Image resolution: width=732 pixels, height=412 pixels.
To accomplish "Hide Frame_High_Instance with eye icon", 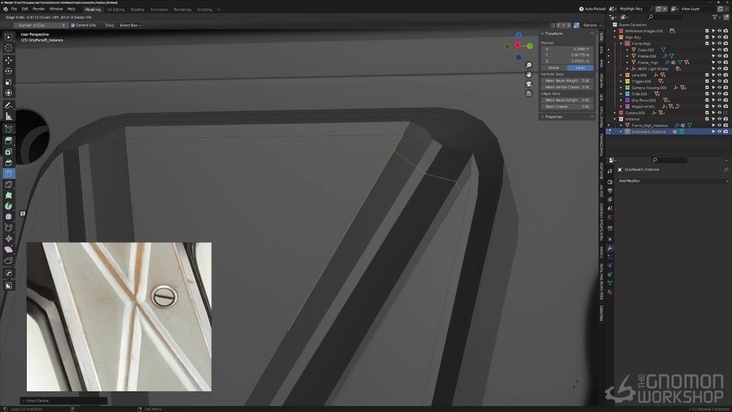I will (x=719, y=126).
